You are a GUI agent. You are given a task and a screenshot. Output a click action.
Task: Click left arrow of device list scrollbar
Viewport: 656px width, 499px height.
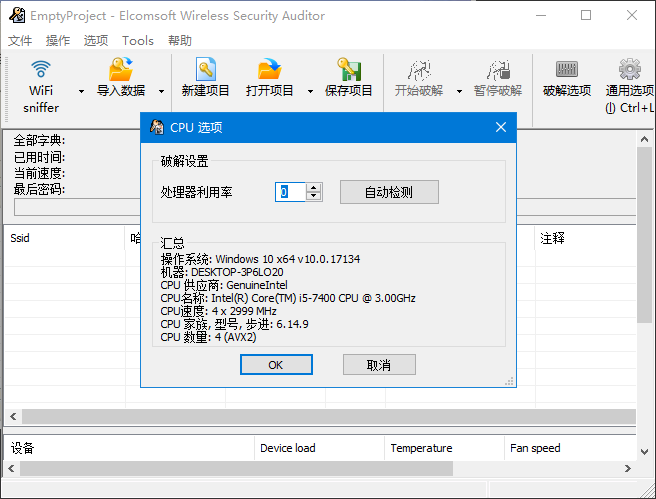(11, 468)
